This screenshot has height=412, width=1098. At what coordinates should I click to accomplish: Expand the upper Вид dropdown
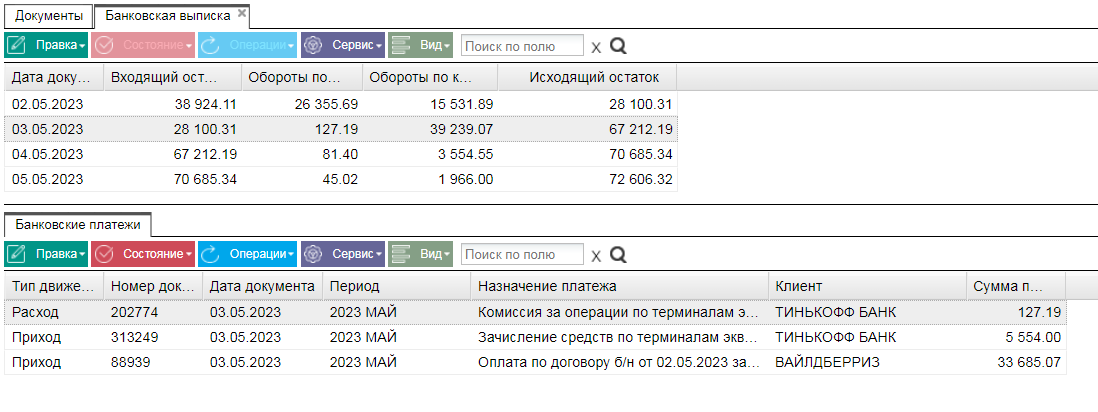(x=420, y=46)
